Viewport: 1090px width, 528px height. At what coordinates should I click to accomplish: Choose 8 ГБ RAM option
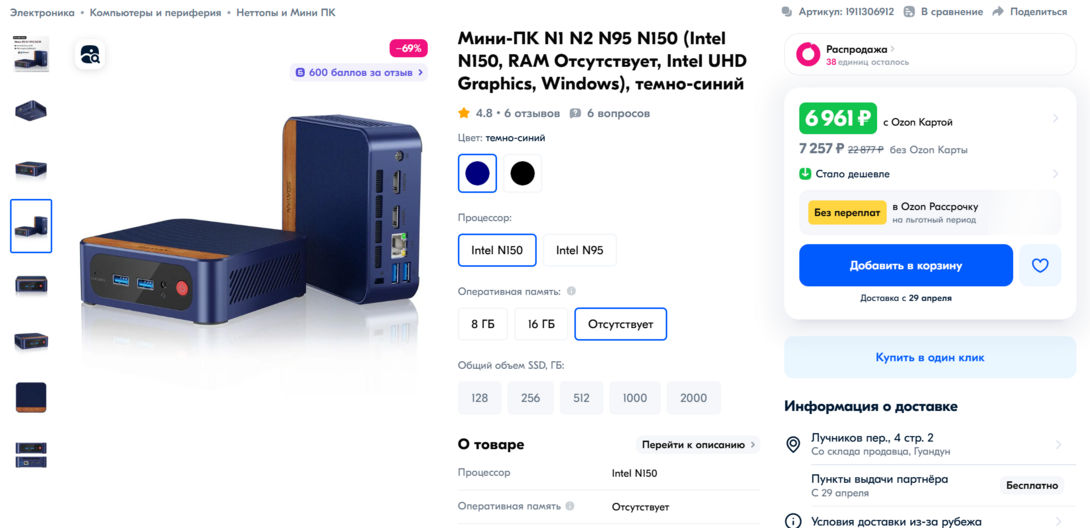click(x=483, y=324)
